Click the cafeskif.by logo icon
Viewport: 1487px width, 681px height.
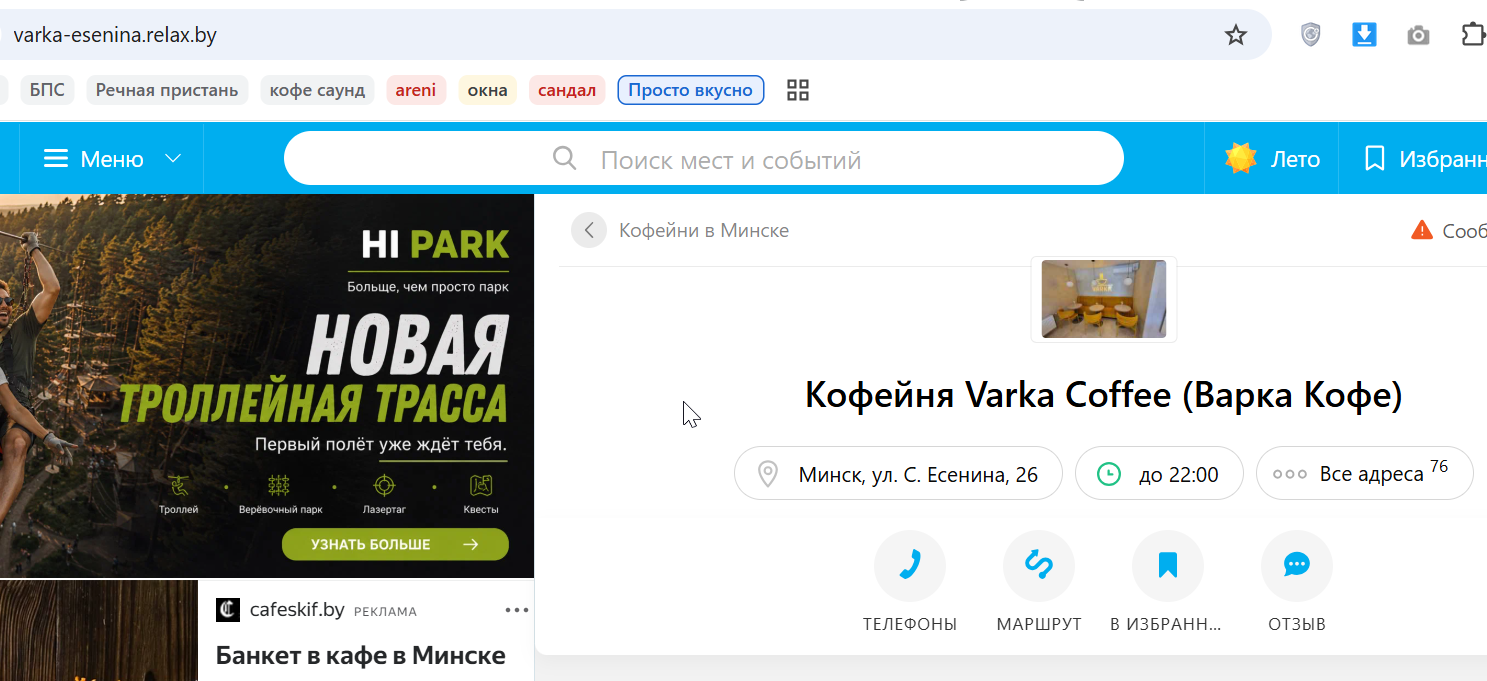tap(228, 610)
